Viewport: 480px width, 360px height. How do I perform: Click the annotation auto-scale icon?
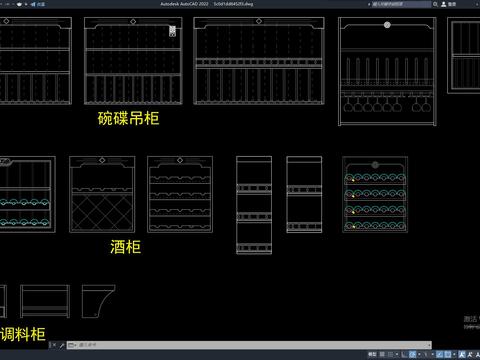(x=470, y=354)
